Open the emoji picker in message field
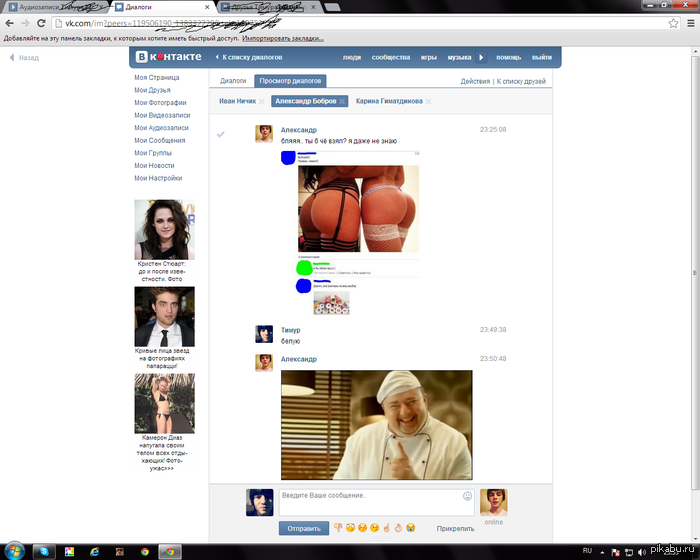Image resolution: width=700 pixels, height=560 pixels. coord(467,495)
